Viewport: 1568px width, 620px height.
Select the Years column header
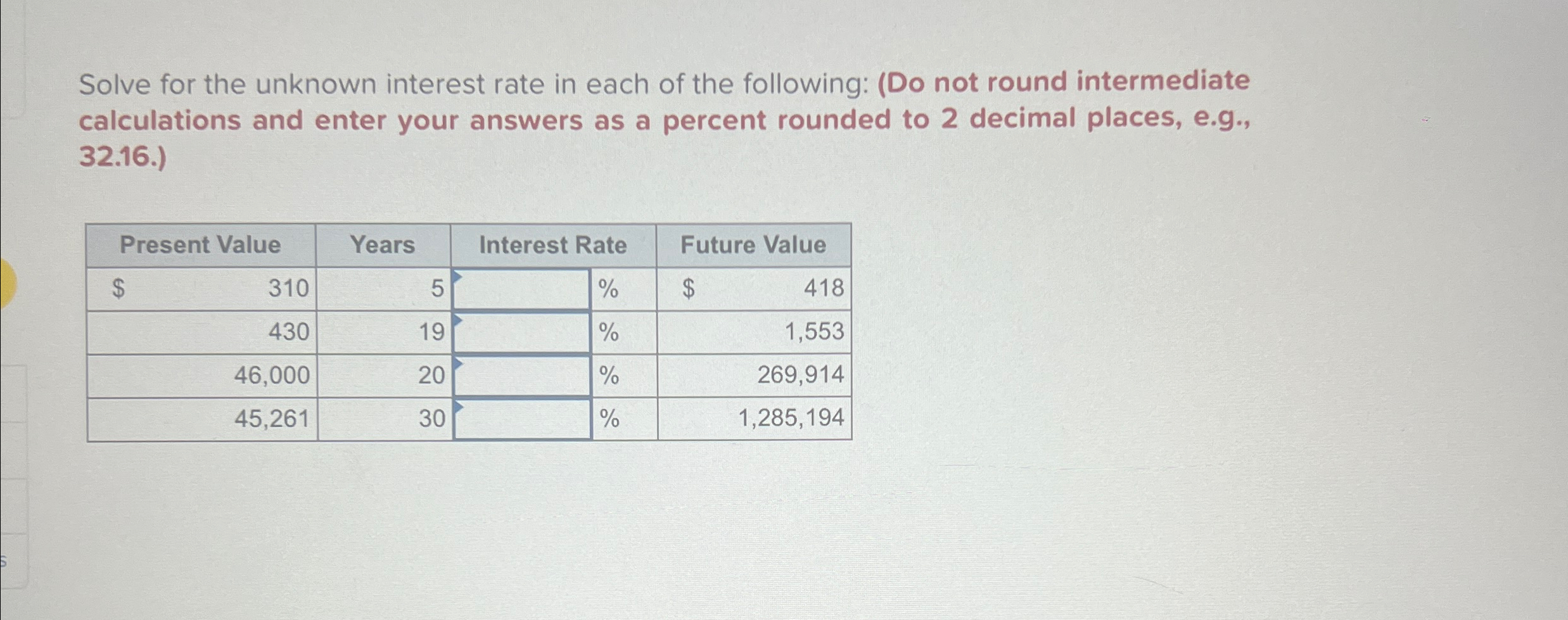383,246
